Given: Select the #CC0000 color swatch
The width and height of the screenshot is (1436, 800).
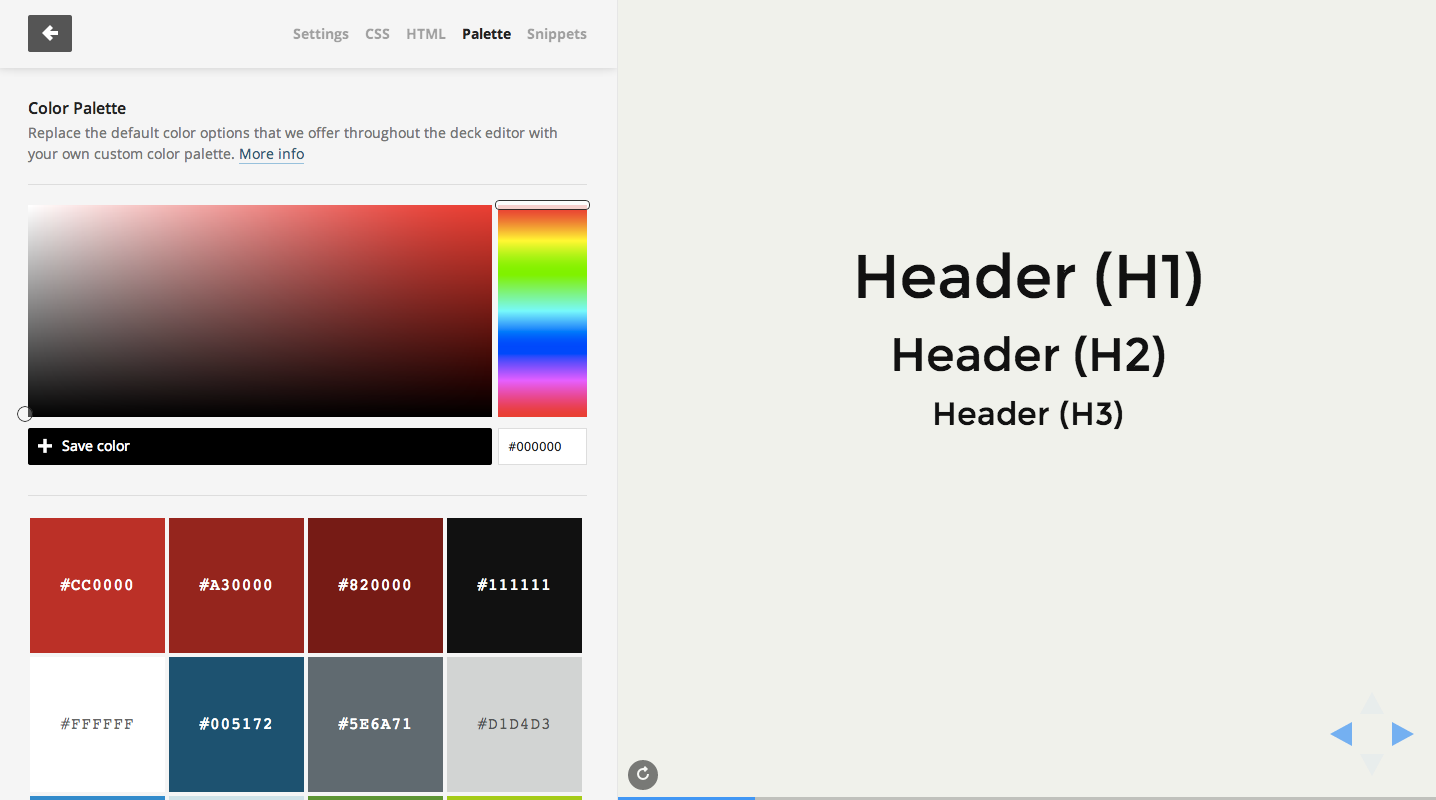Looking at the screenshot, I should [97, 585].
